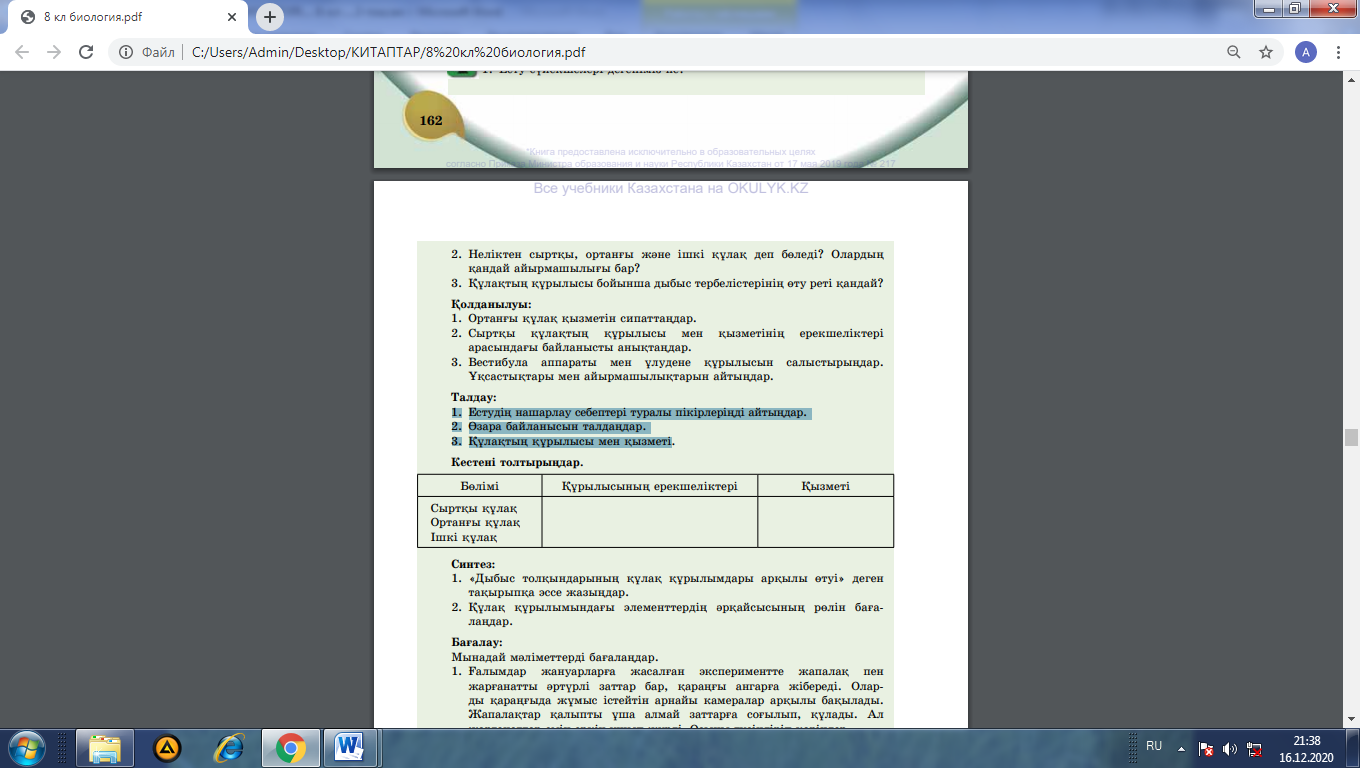Click the line "Ортаңғы құлақ қызметін сипаттаңдар."
Screen dimensions: 1360x768
tap(582, 318)
